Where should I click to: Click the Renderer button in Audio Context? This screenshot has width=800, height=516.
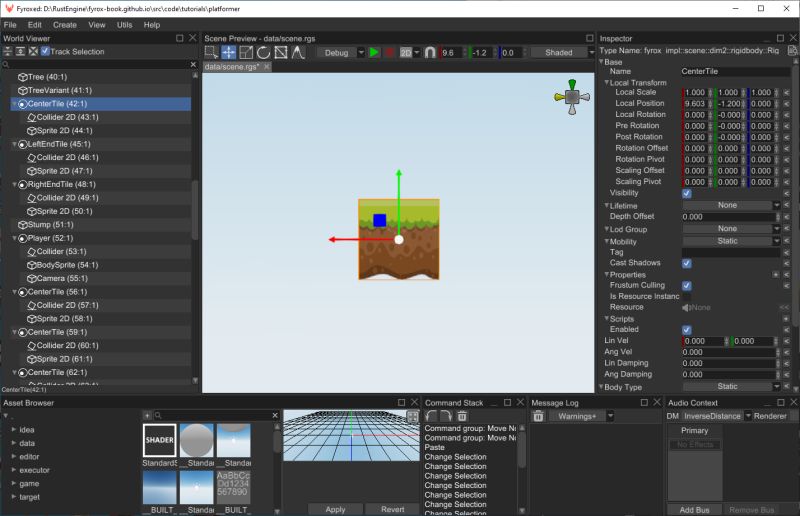click(770, 416)
